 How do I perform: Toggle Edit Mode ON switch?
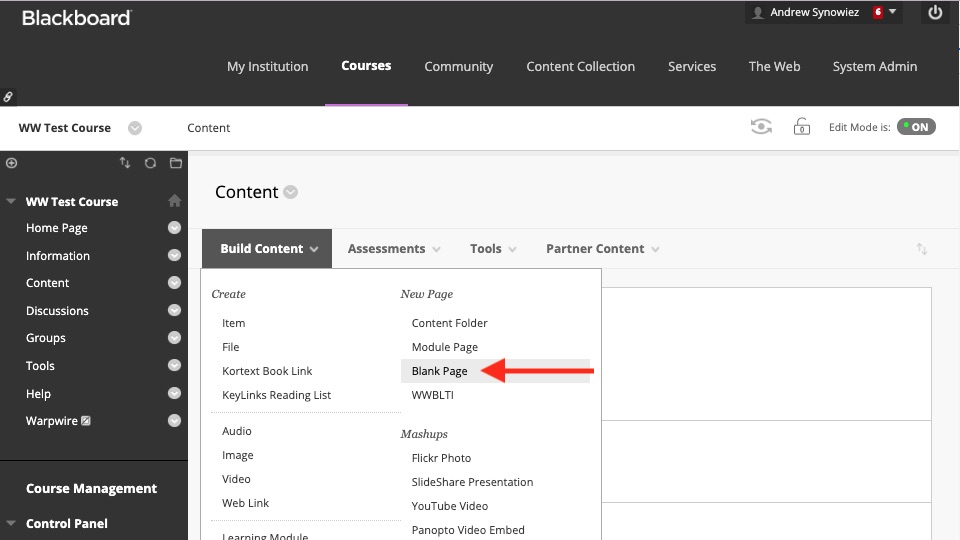click(x=916, y=127)
